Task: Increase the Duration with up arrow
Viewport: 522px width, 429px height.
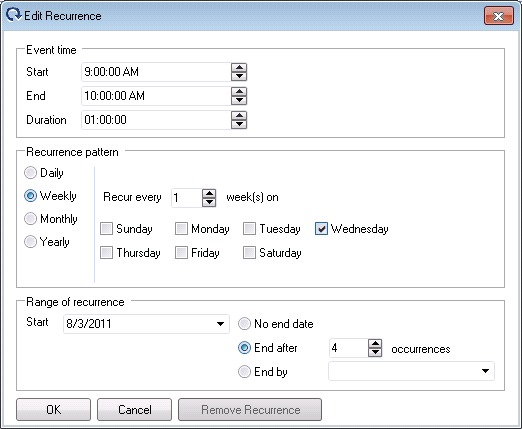Action: click(239, 116)
